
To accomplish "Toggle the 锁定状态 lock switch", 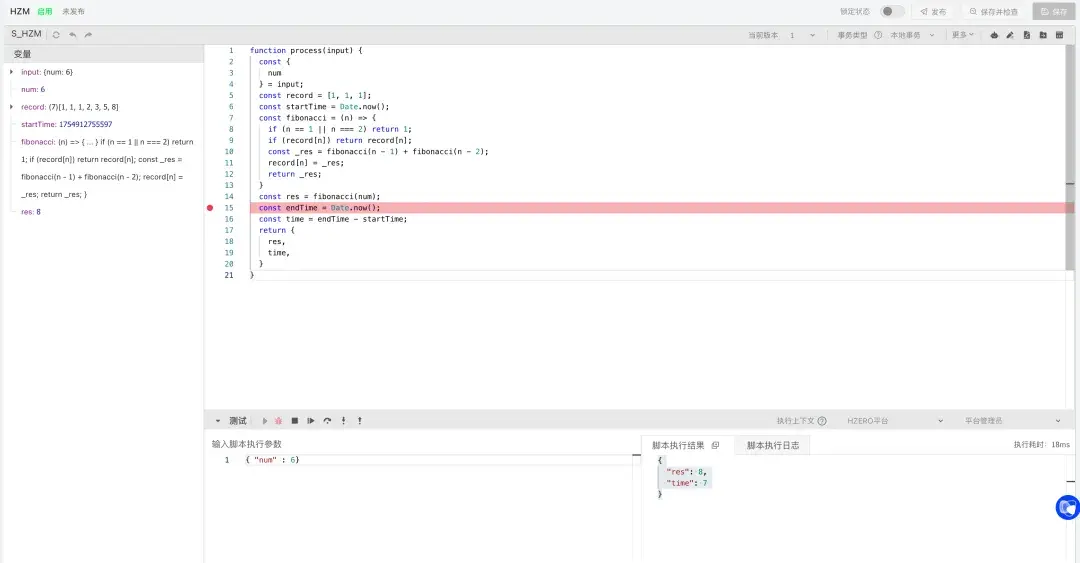I will (892, 12).
